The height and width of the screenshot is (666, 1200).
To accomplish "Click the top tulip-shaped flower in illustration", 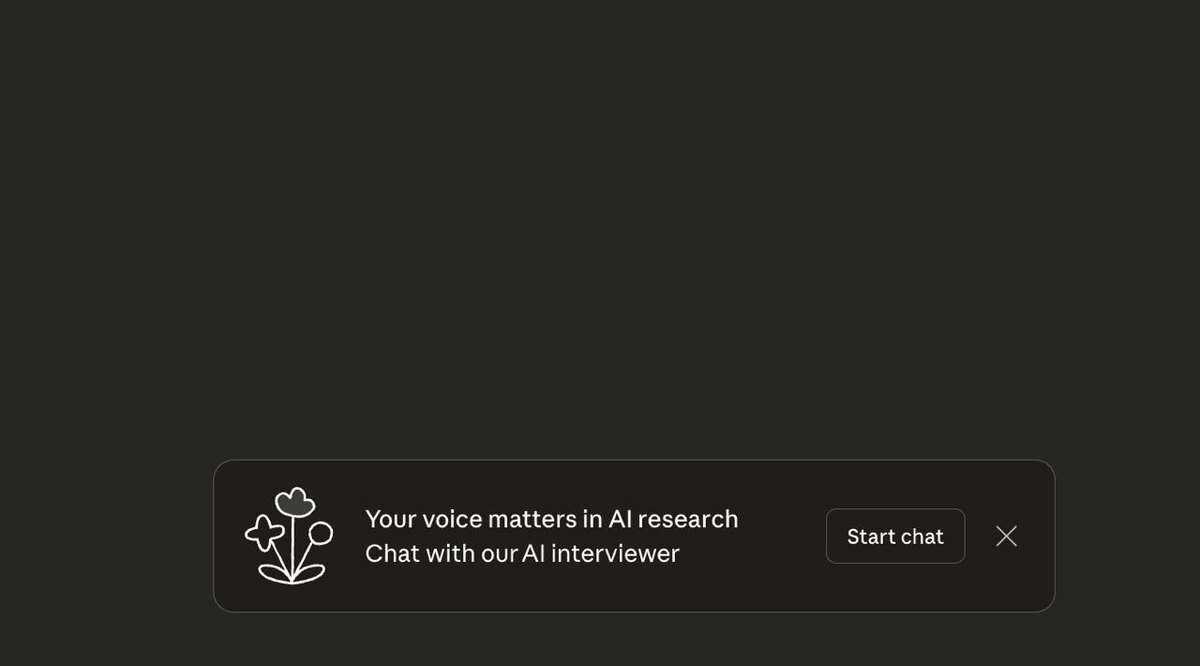I will pos(295,502).
